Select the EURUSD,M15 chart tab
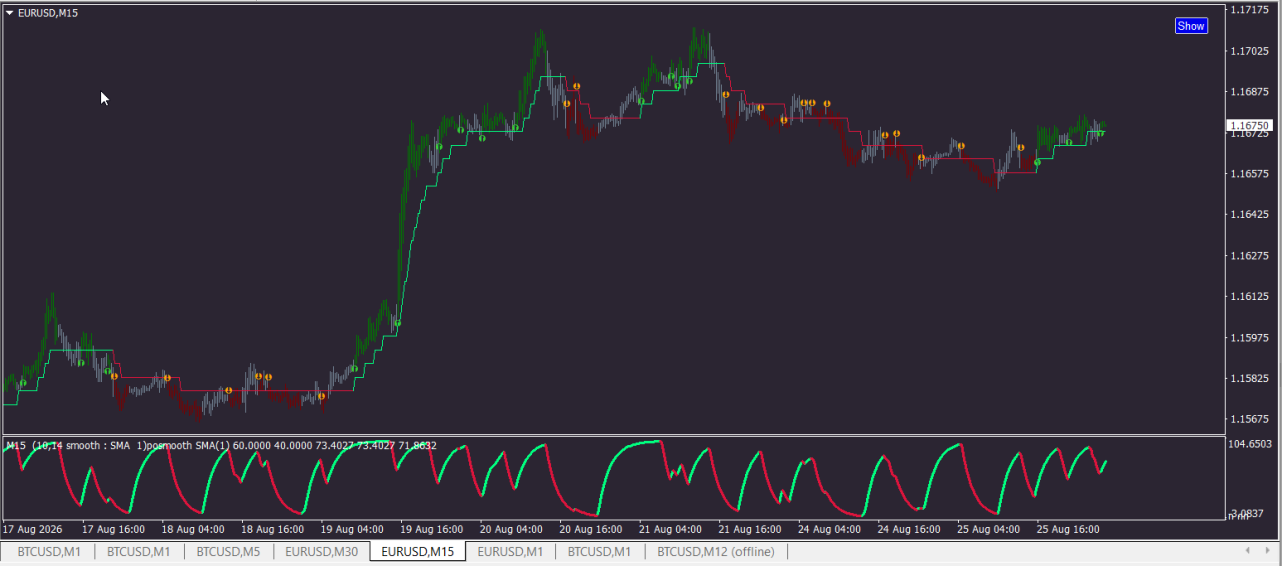The height and width of the screenshot is (566, 1282). [x=417, y=551]
